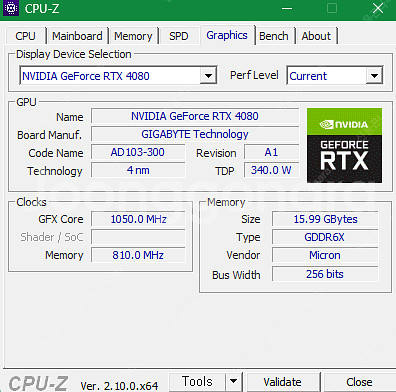The image size is (396, 392).
Task: Open the Bench tab
Action: click(x=274, y=36)
